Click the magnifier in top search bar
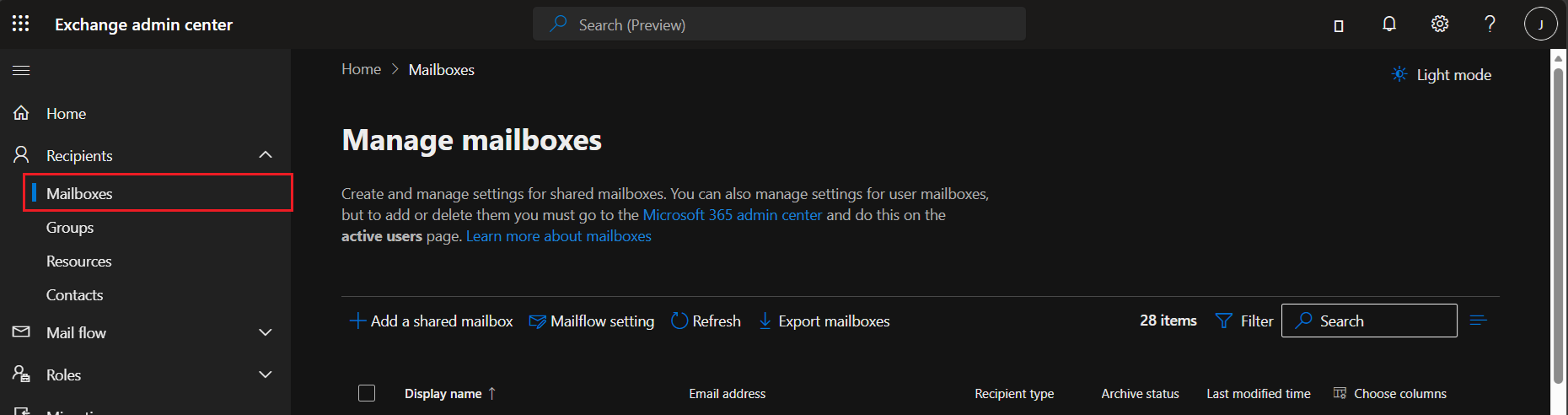This screenshot has width=1568, height=415. [558, 24]
